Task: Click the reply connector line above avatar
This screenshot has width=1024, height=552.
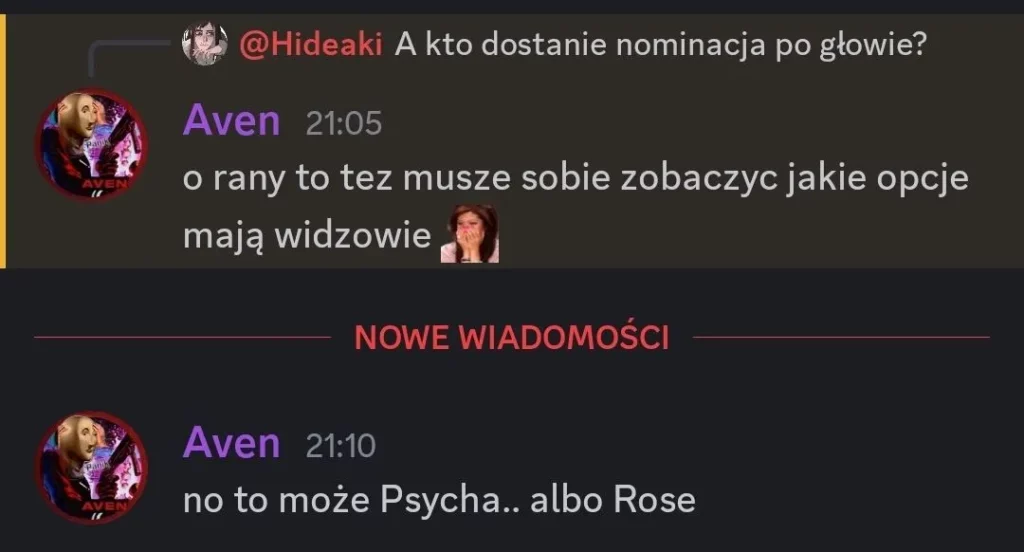Action: point(127,56)
